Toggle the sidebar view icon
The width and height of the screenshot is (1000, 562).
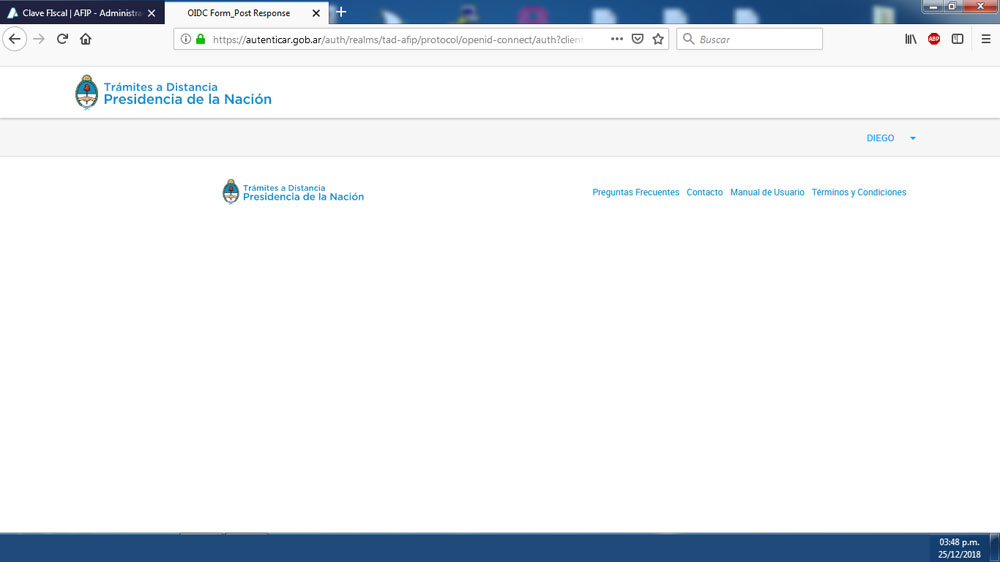957,39
